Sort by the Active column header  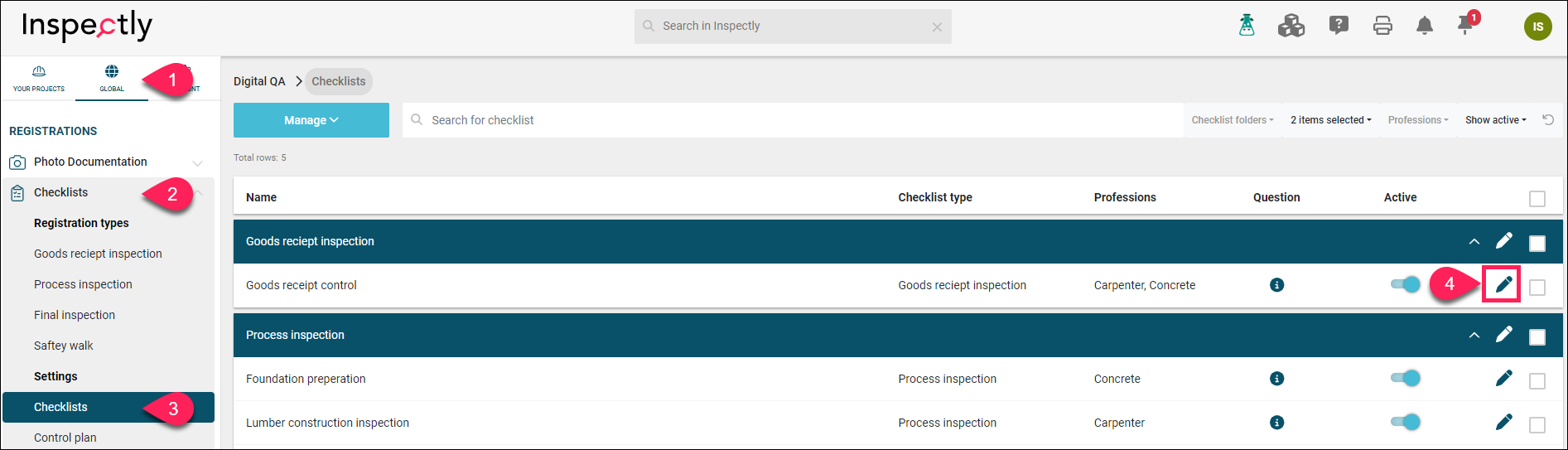pos(1400,197)
